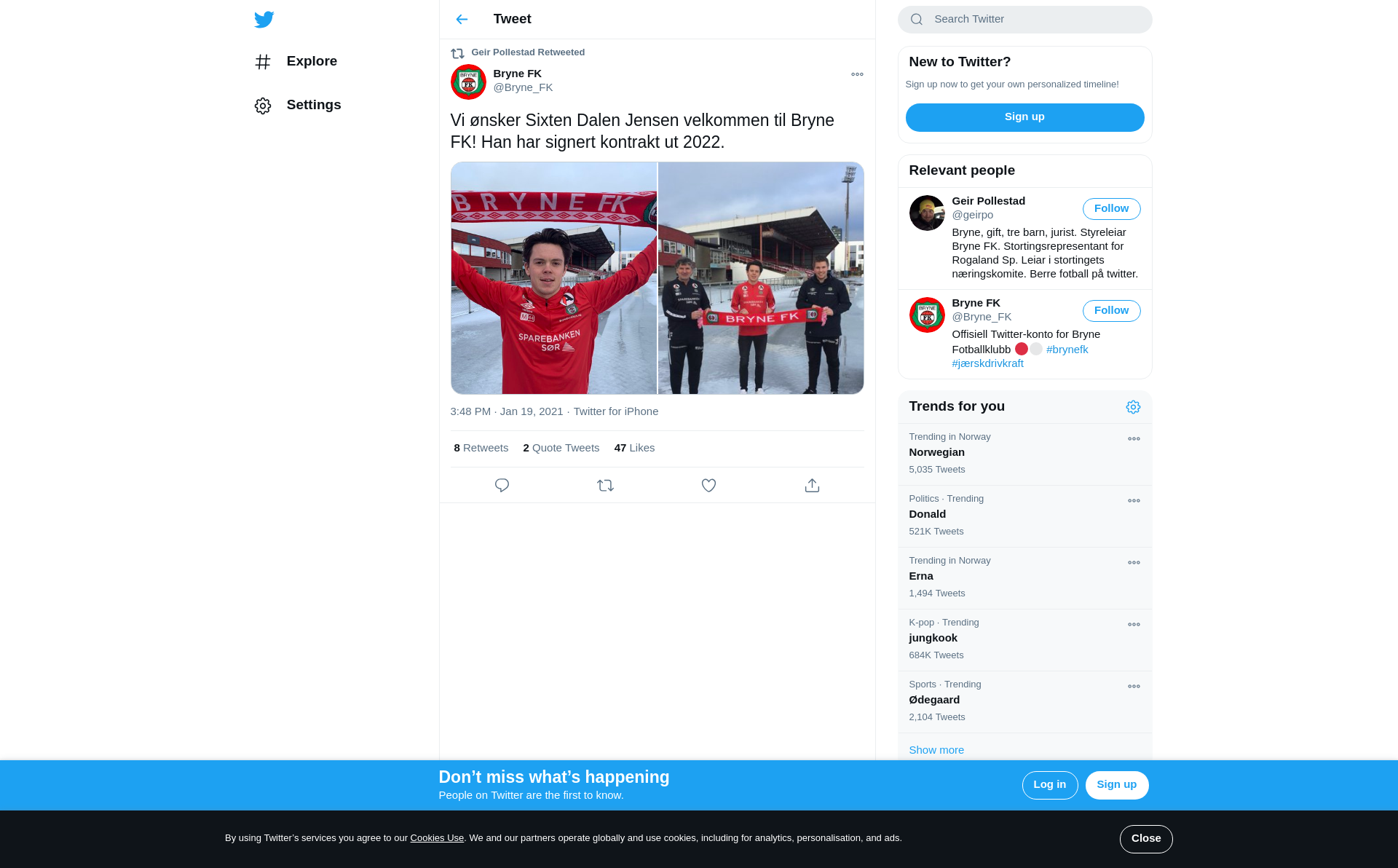Open more options for jungkook trend

[x=1134, y=625]
